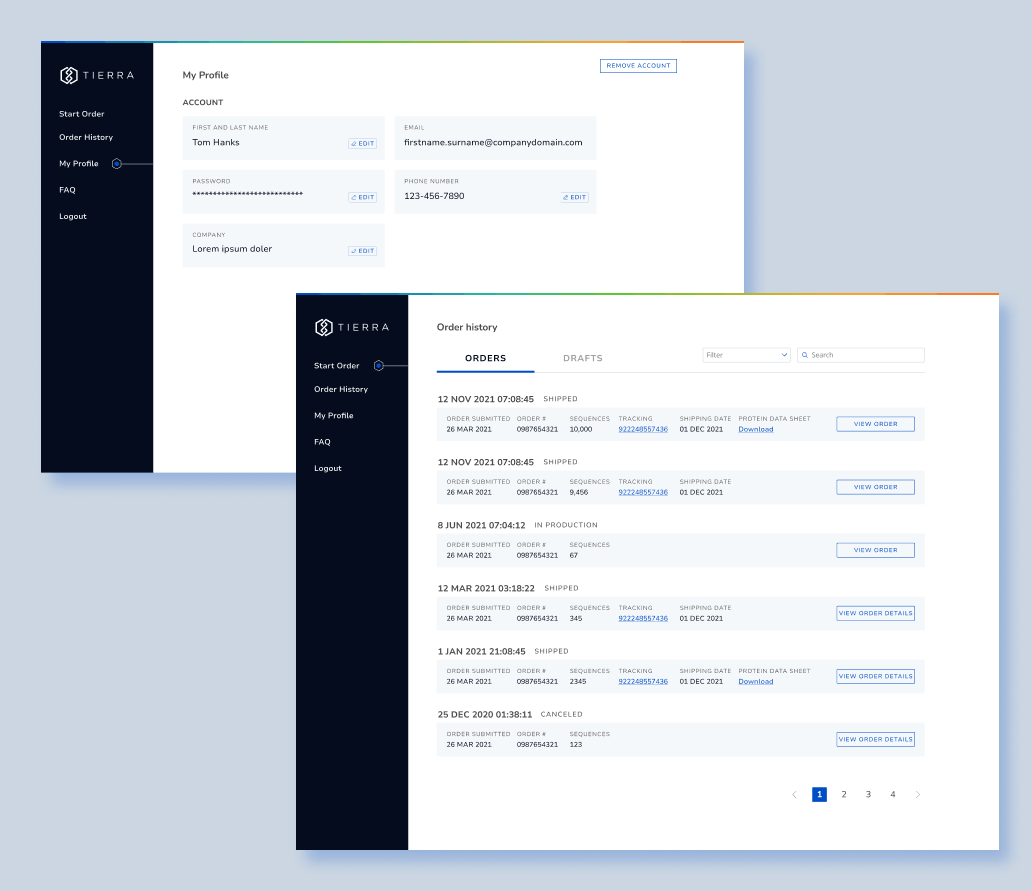Open FAQ in the My Profile window sidebar
This screenshot has width=1032, height=891.
(x=67, y=190)
